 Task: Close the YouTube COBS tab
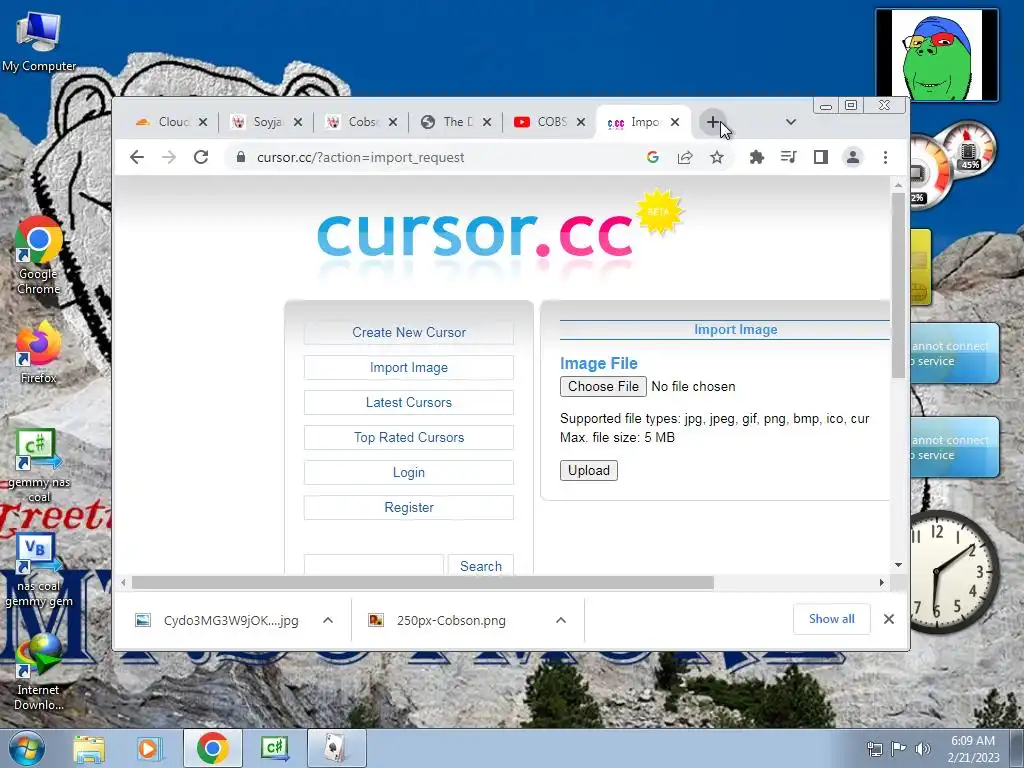pos(581,122)
